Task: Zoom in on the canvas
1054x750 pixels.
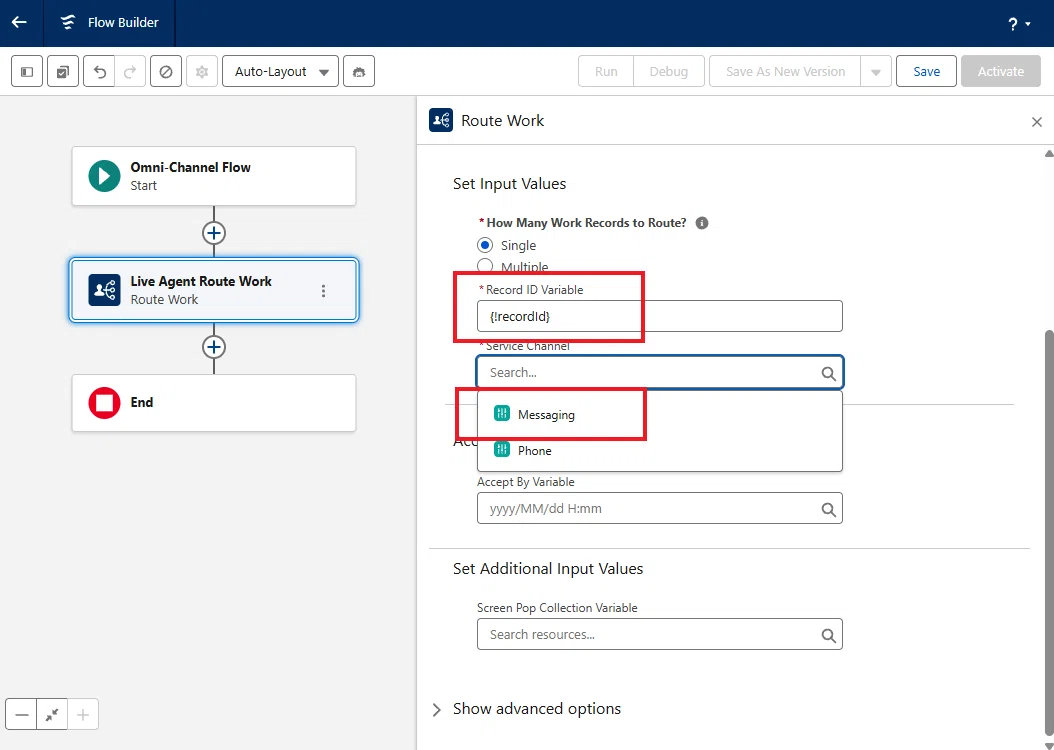Action: (x=83, y=714)
